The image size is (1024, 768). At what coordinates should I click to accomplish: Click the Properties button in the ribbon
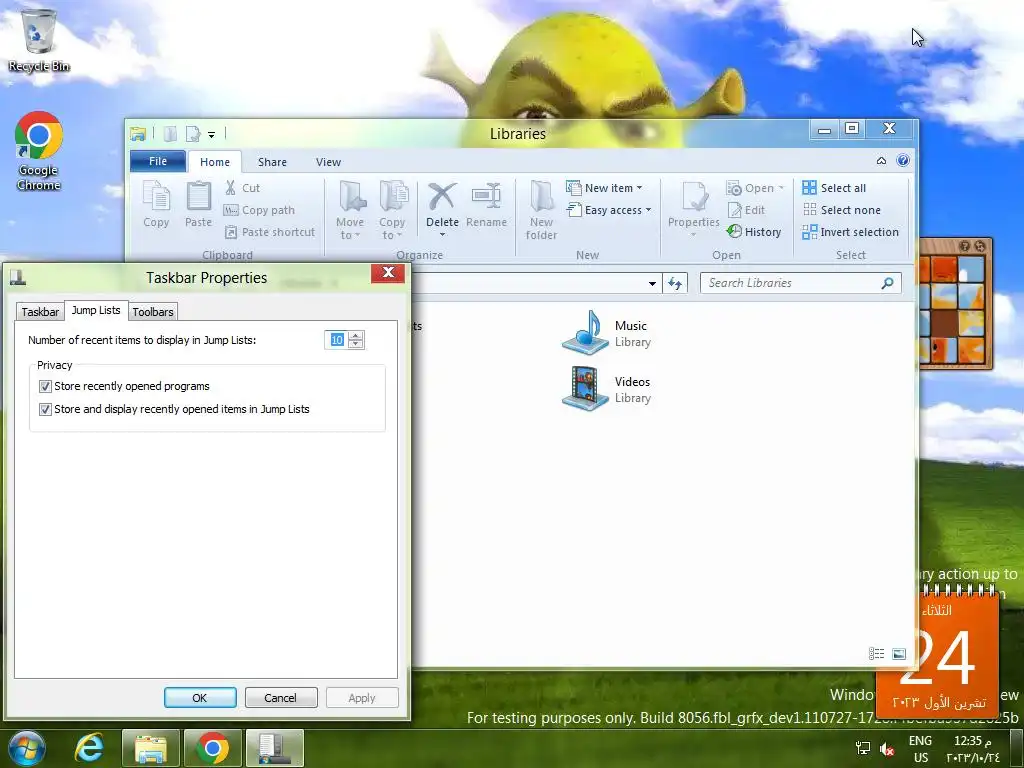(694, 210)
